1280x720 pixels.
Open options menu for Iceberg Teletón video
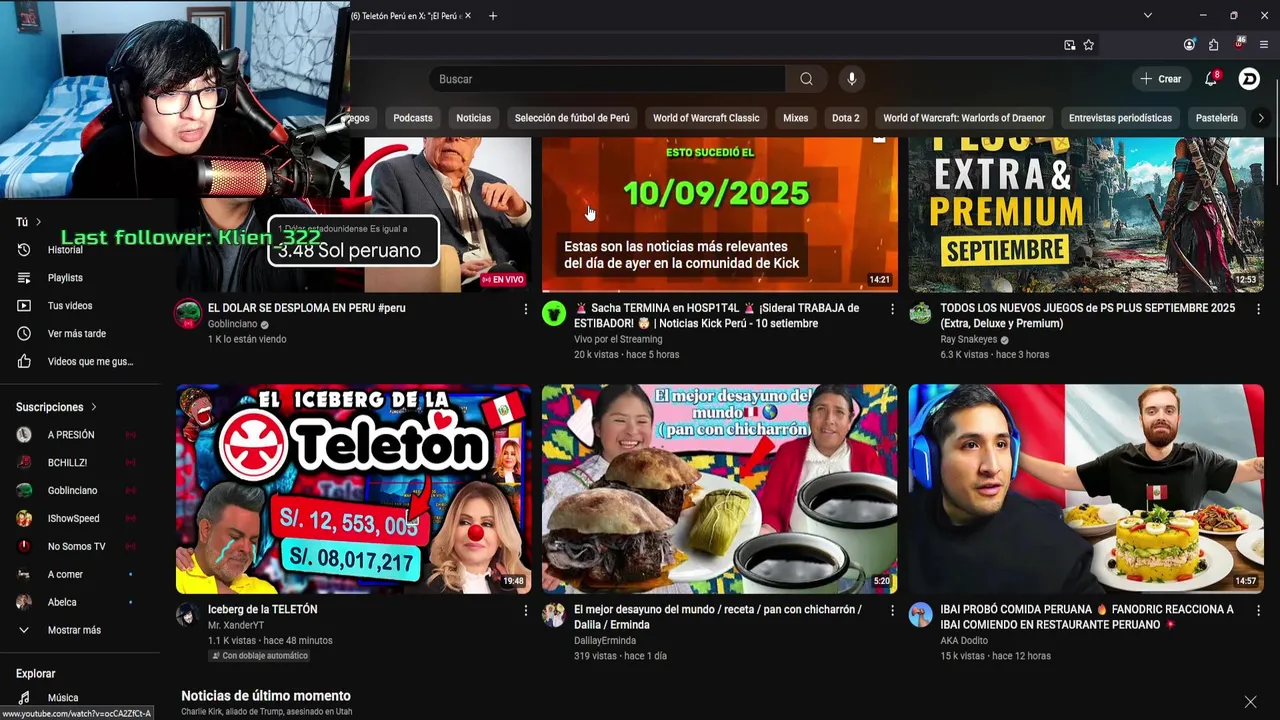click(525, 610)
